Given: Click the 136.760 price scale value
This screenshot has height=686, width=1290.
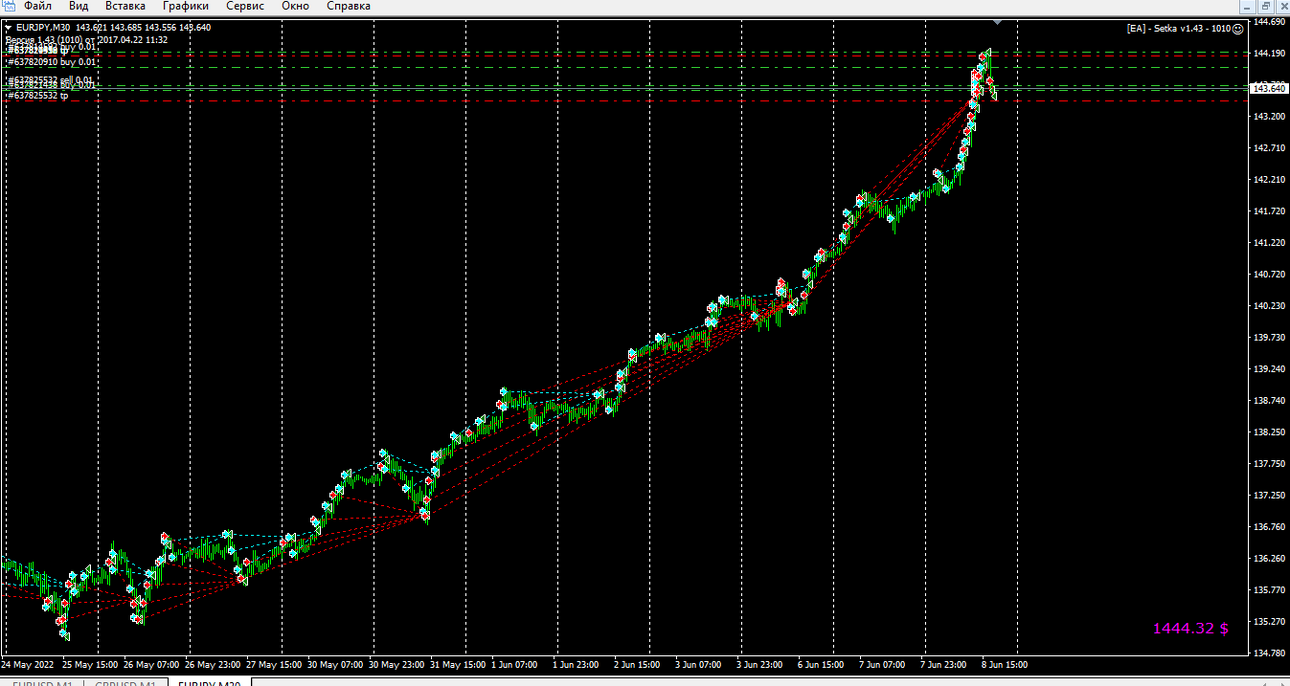Looking at the screenshot, I should point(1268,526).
